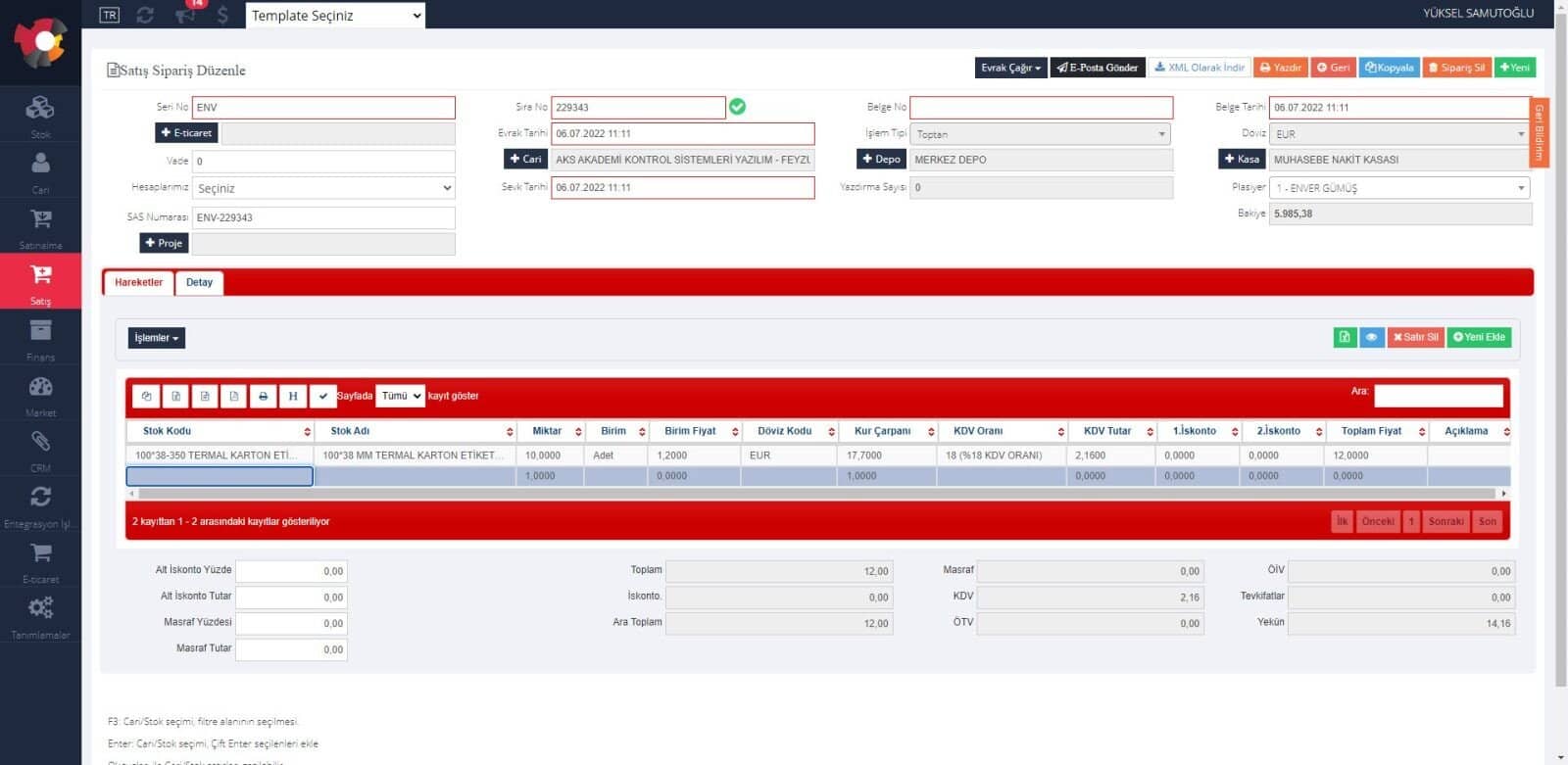The height and width of the screenshot is (765, 1568).
Task: Click the Satır Sil button
Action: pos(1415,337)
